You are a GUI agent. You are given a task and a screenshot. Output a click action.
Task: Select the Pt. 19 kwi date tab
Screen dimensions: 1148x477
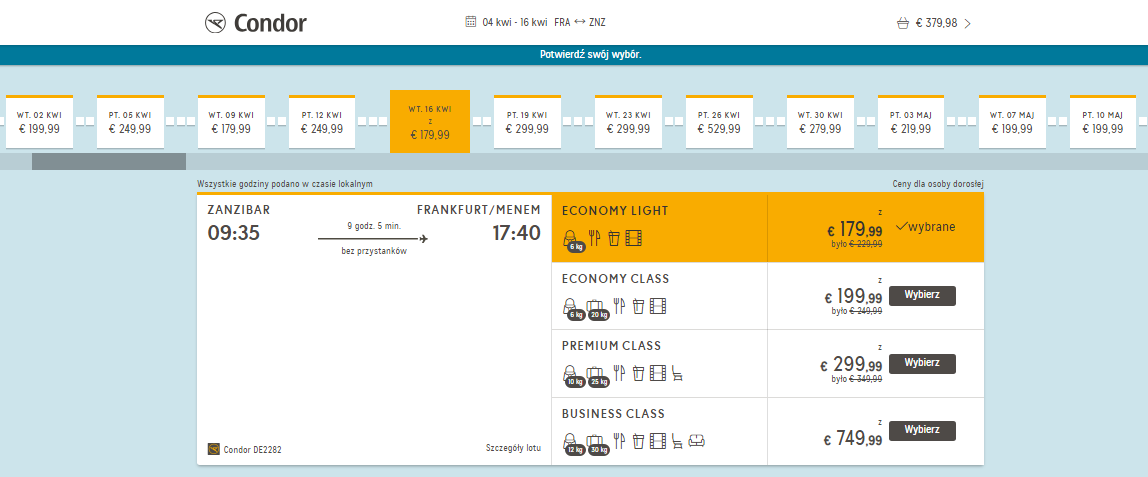pyautogui.click(x=527, y=121)
